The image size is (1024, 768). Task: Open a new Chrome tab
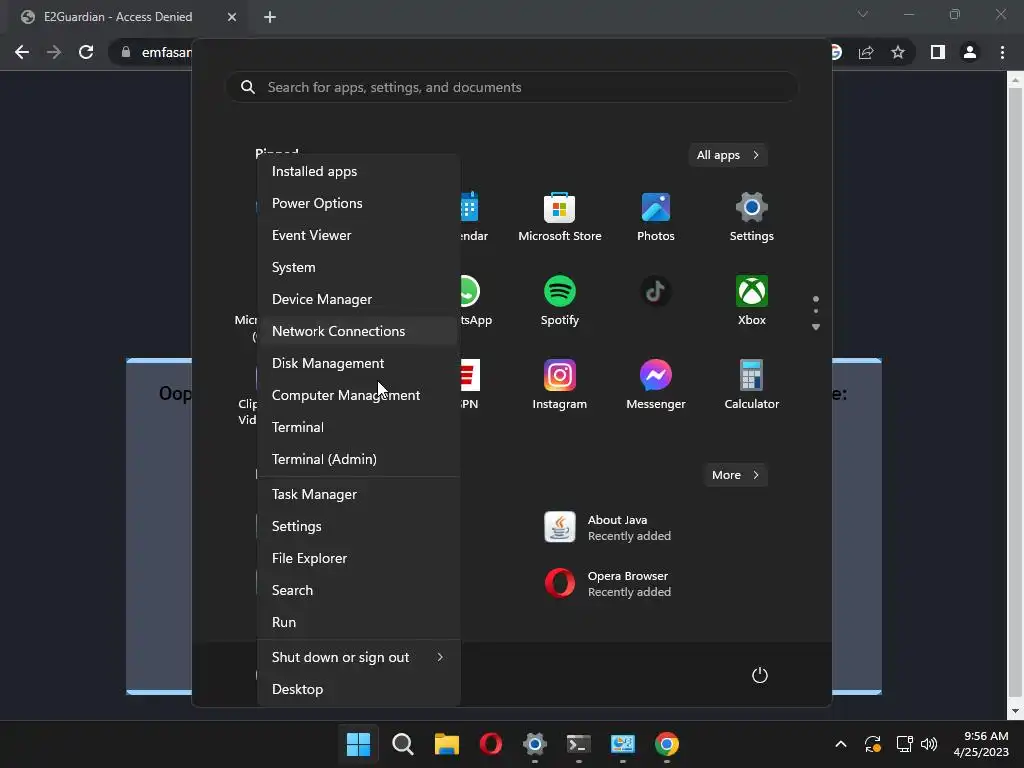coord(270,17)
